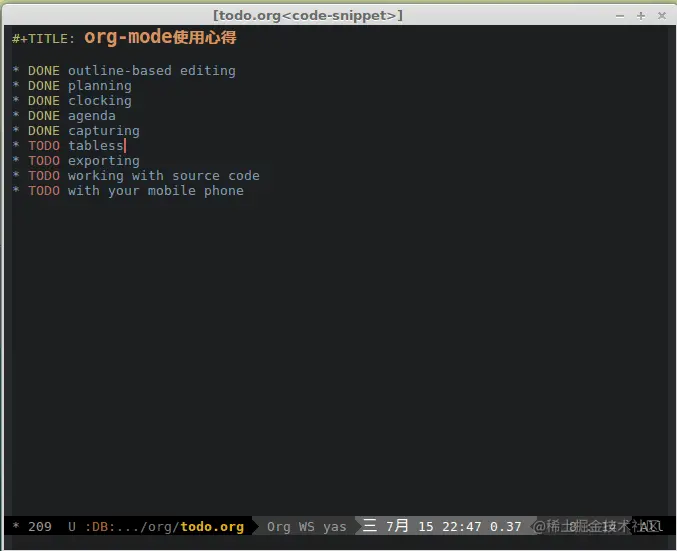Click todo.org buffer name in mode line
Viewport: 677px width, 551px height.
click(212, 527)
